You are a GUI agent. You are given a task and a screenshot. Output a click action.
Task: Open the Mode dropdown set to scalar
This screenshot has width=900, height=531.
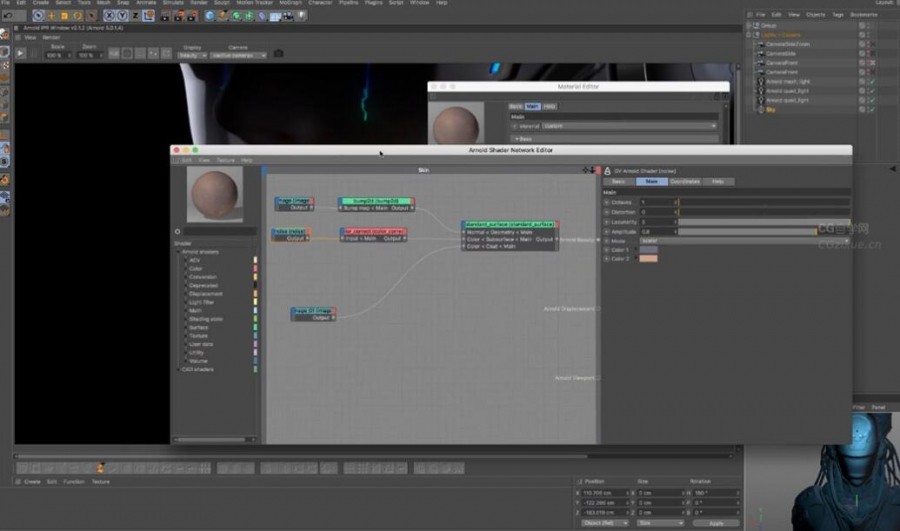click(x=744, y=241)
